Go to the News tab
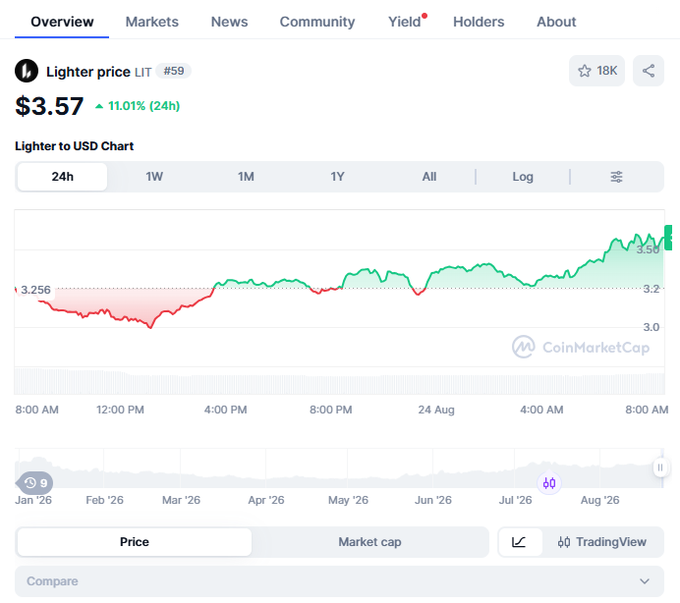The image size is (680, 603). [229, 22]
